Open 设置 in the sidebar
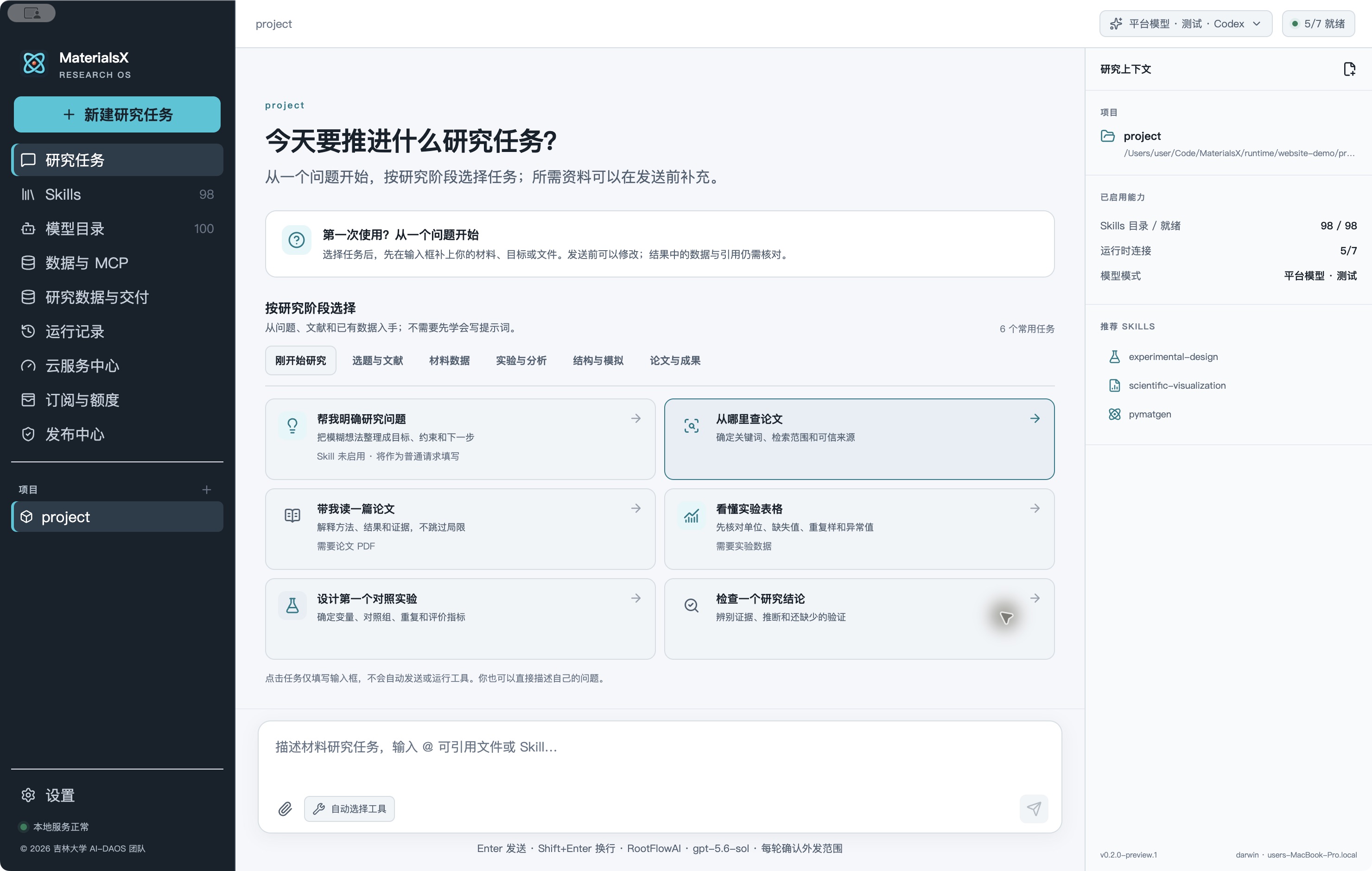The width and height of the screenshot is (1372, 871). [117, 795]
